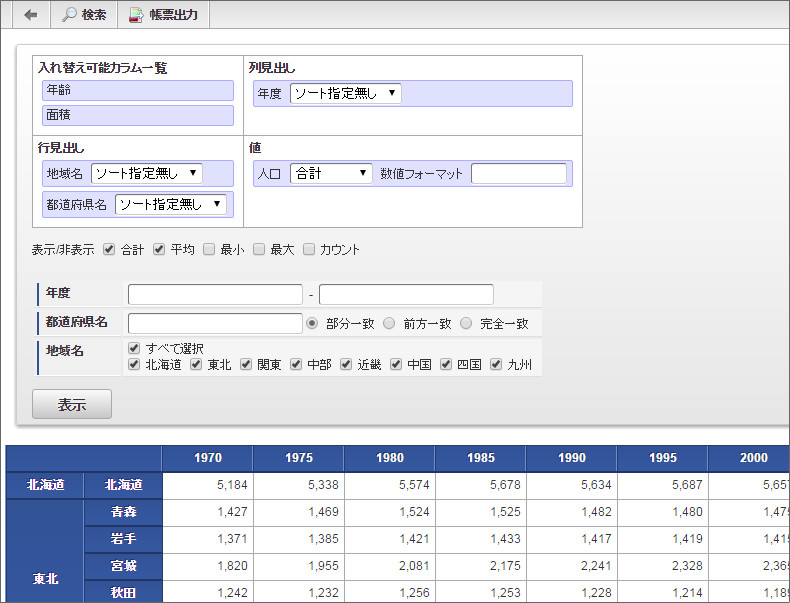Open the 地域名 sort dropdown
Image resolution: width=790 pixels, height=603 pixels.
point(147,173)
